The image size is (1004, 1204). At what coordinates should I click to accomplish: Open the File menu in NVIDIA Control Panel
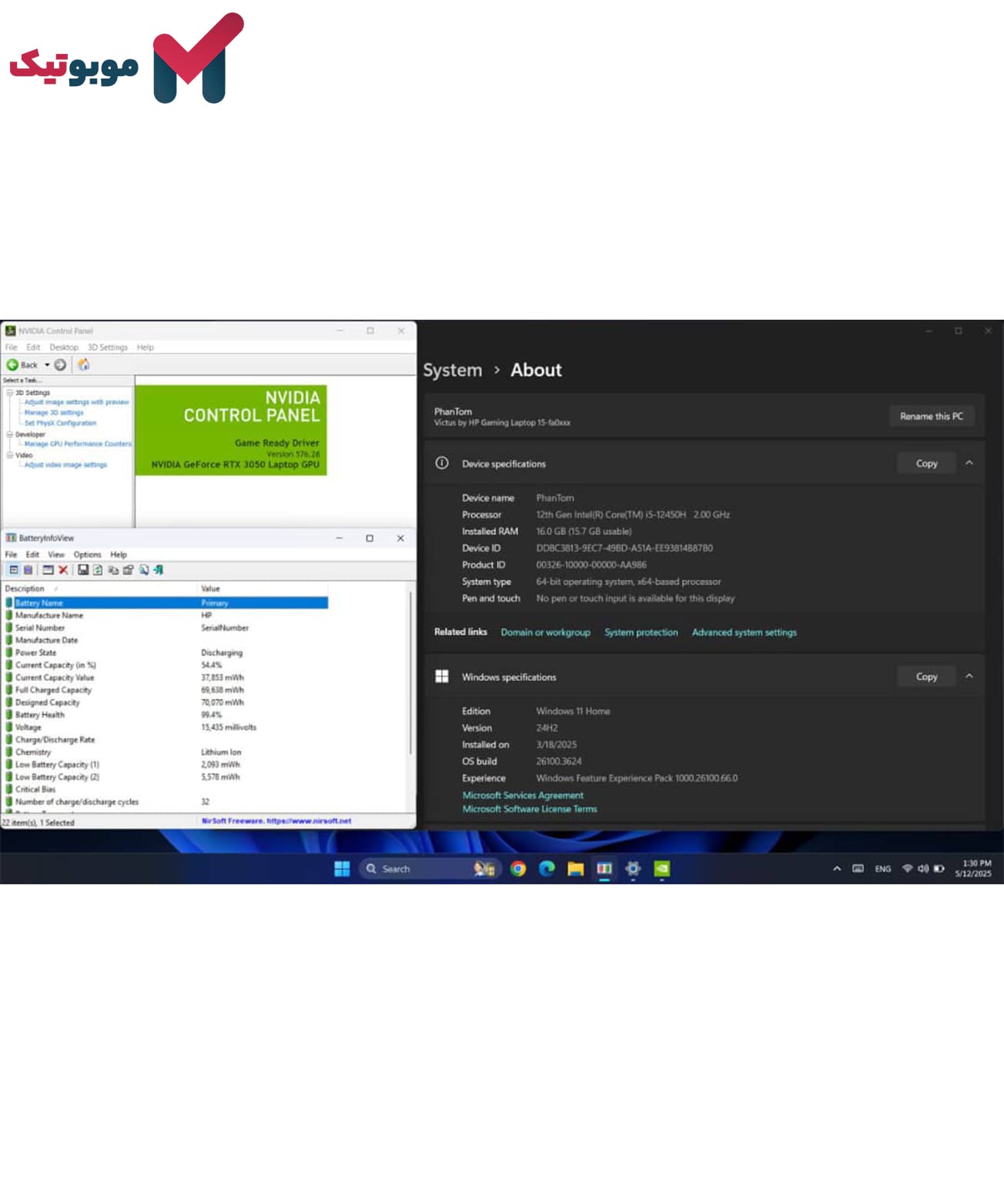pos(12,347)
